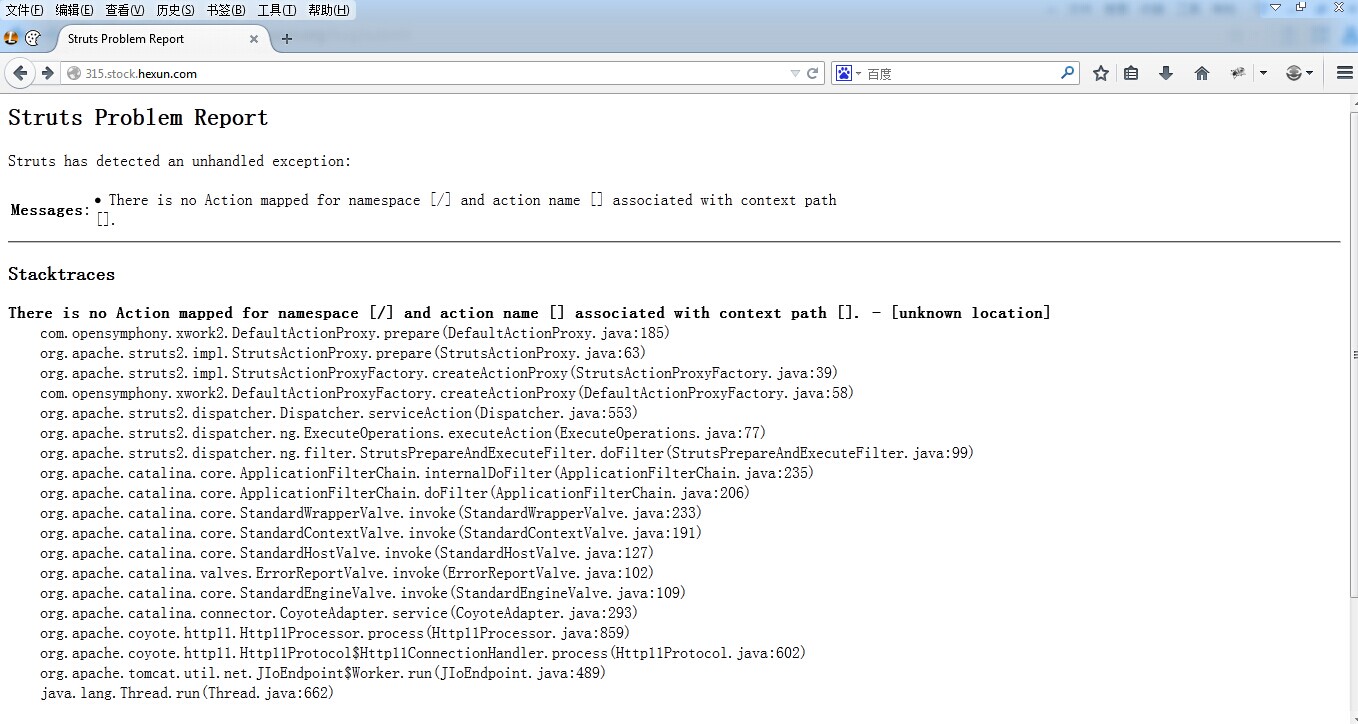Click the Http11ConnectionHandler.process stack line
This screenshot has width=1358, height=724.
point(423,653)
